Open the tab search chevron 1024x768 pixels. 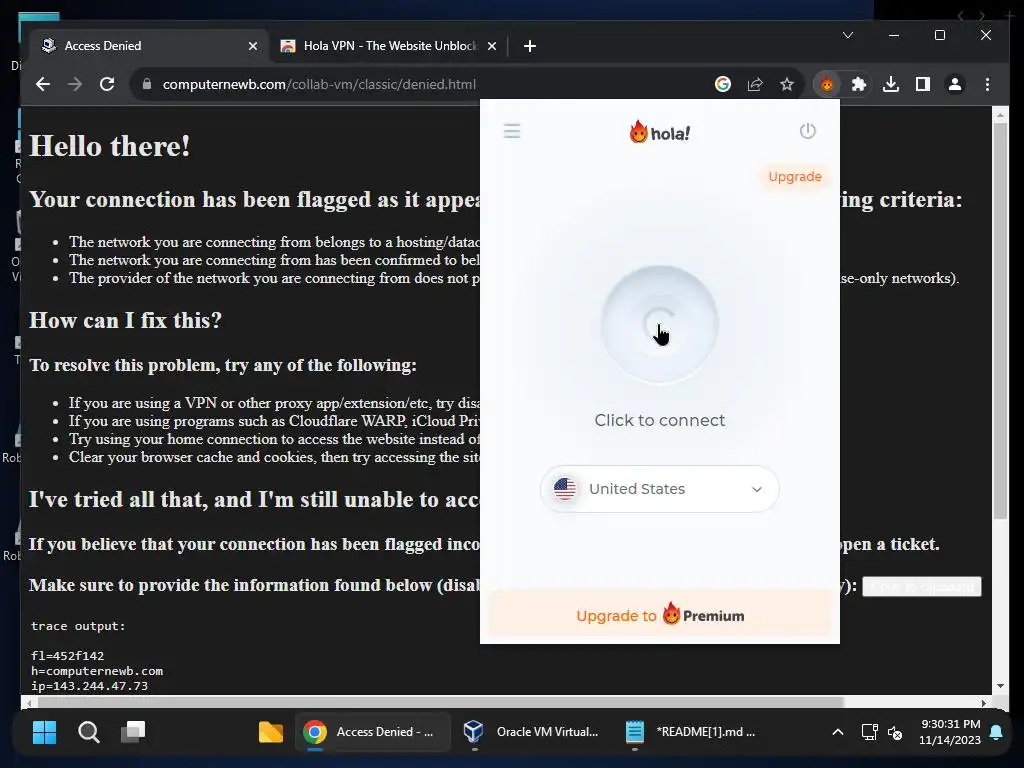tap(848, 35)
